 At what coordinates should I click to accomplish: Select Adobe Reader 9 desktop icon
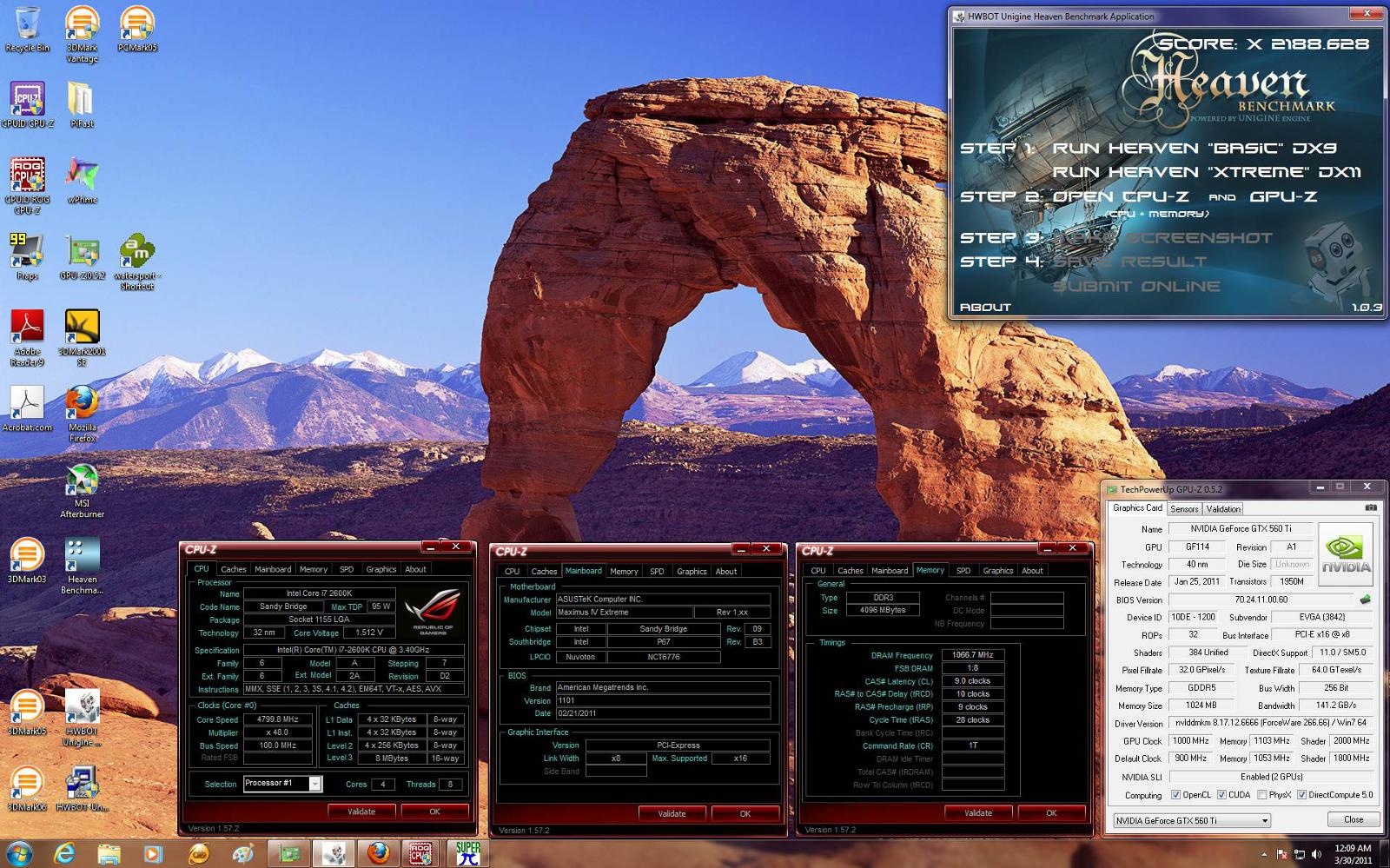coord(27,338)
